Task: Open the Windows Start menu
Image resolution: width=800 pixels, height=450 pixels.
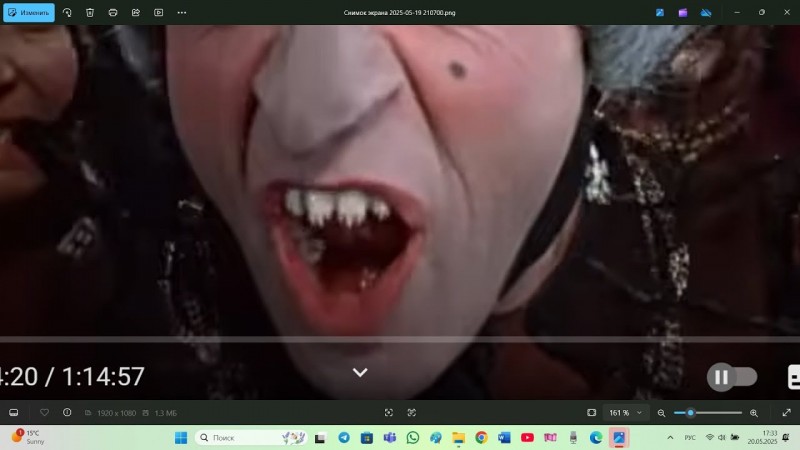Action: click(181, 438)
